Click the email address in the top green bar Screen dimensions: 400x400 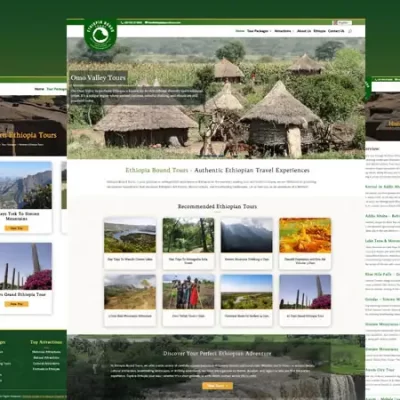pos(163,22)
